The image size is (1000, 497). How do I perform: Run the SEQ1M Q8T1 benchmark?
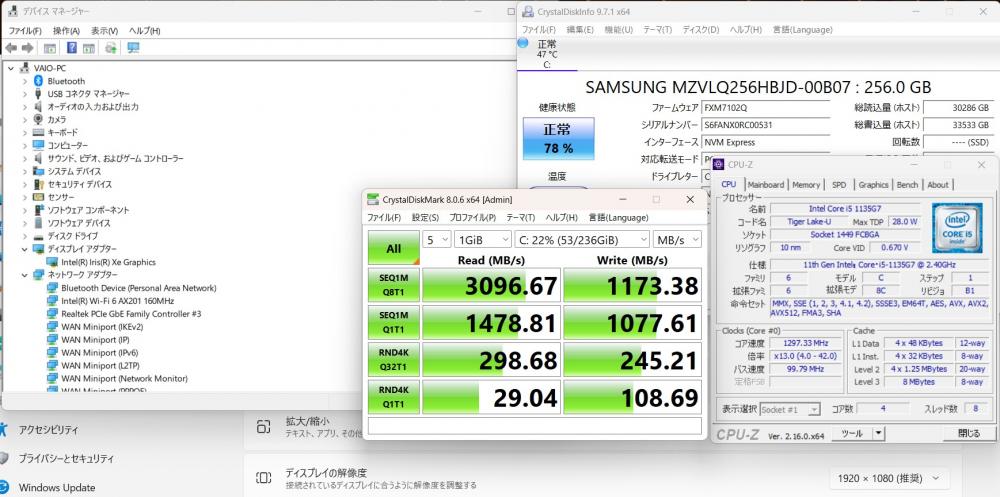[x=394, y=285]
